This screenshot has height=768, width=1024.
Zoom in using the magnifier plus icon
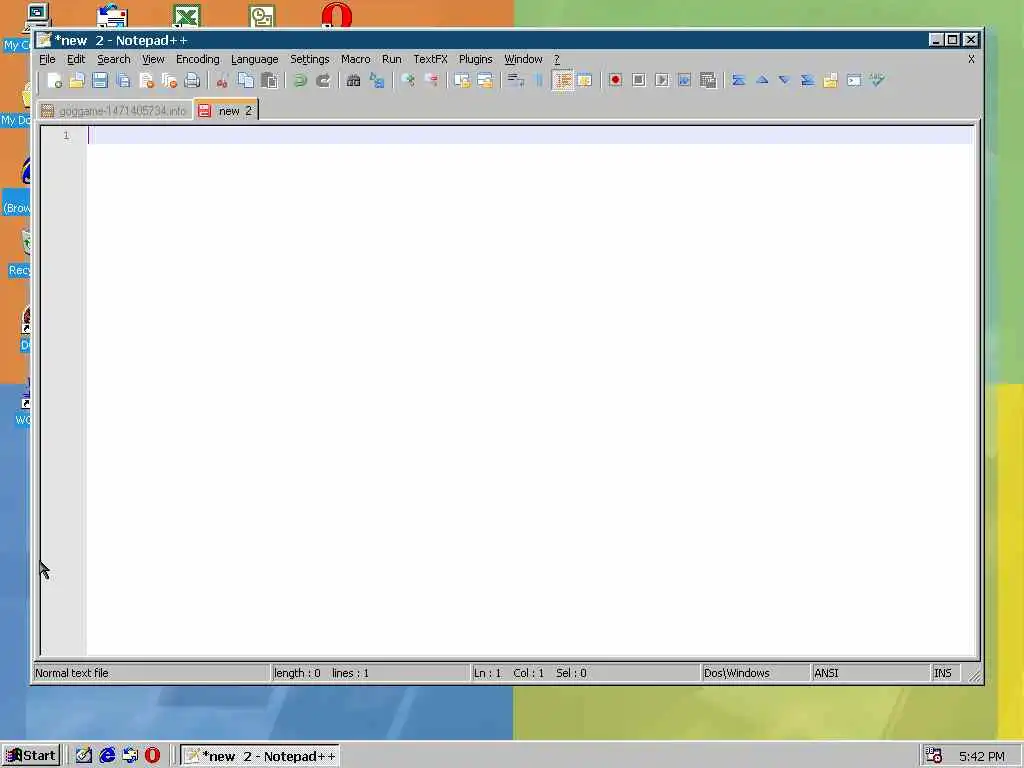[408, 80]
